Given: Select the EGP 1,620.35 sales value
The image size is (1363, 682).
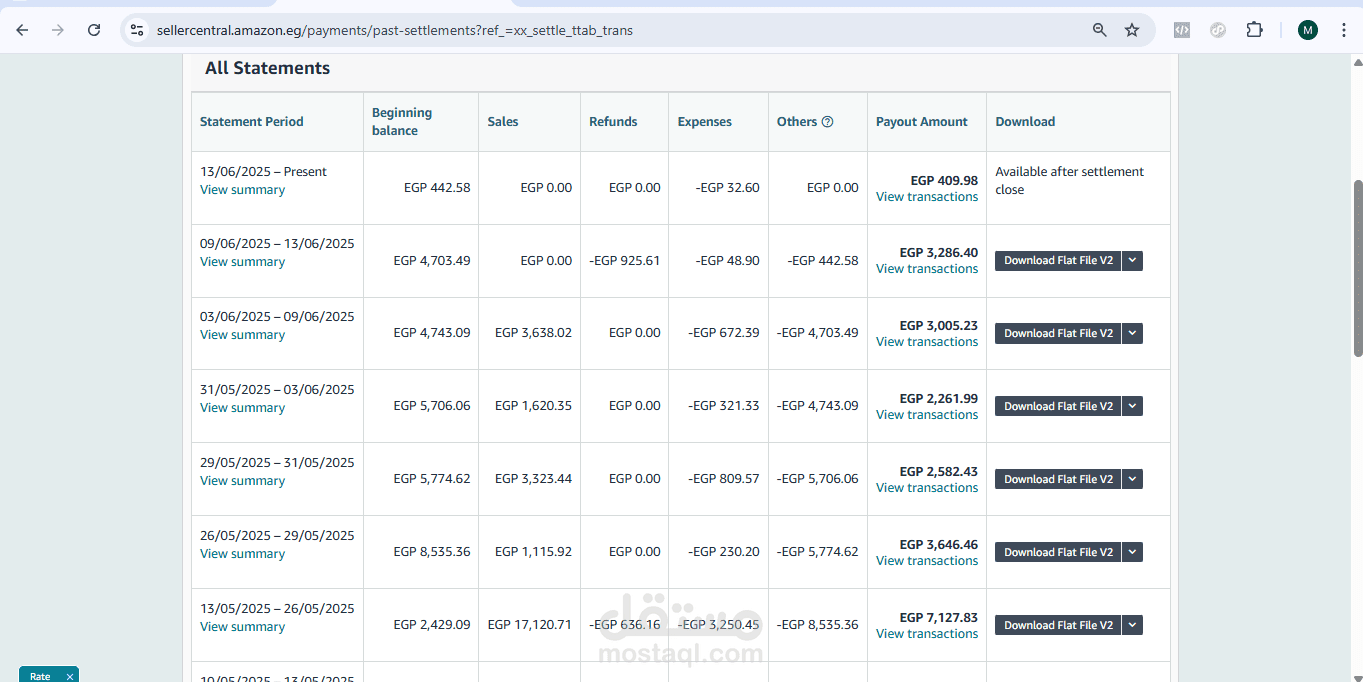Looking at the screenshot, I should [x=534, y=406].
